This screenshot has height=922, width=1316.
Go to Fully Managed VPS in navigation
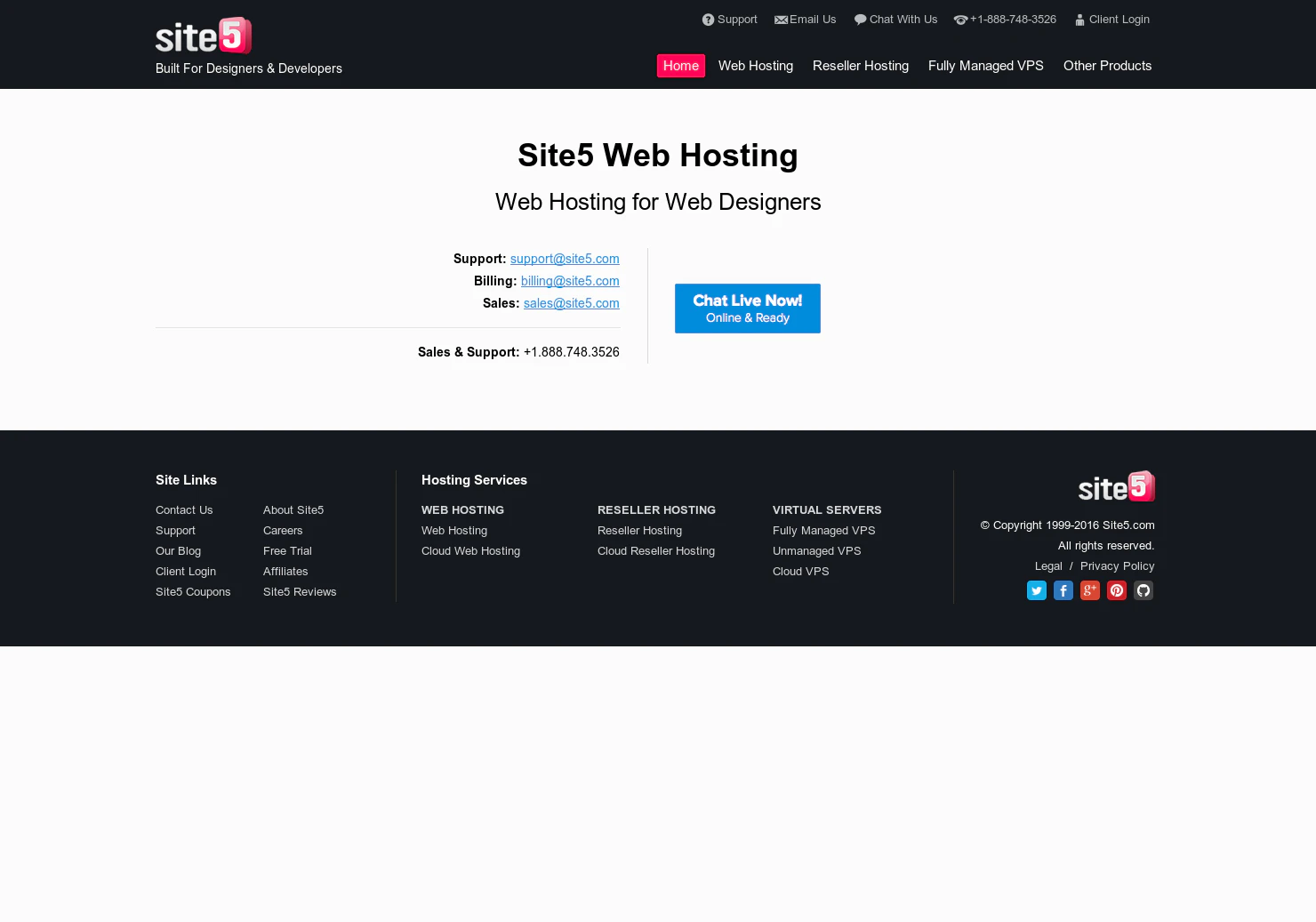[x=986, y=66]
